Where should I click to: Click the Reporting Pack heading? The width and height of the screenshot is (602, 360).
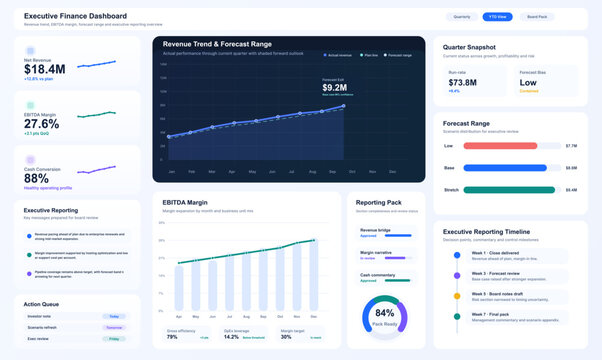[x=379, y=202]
